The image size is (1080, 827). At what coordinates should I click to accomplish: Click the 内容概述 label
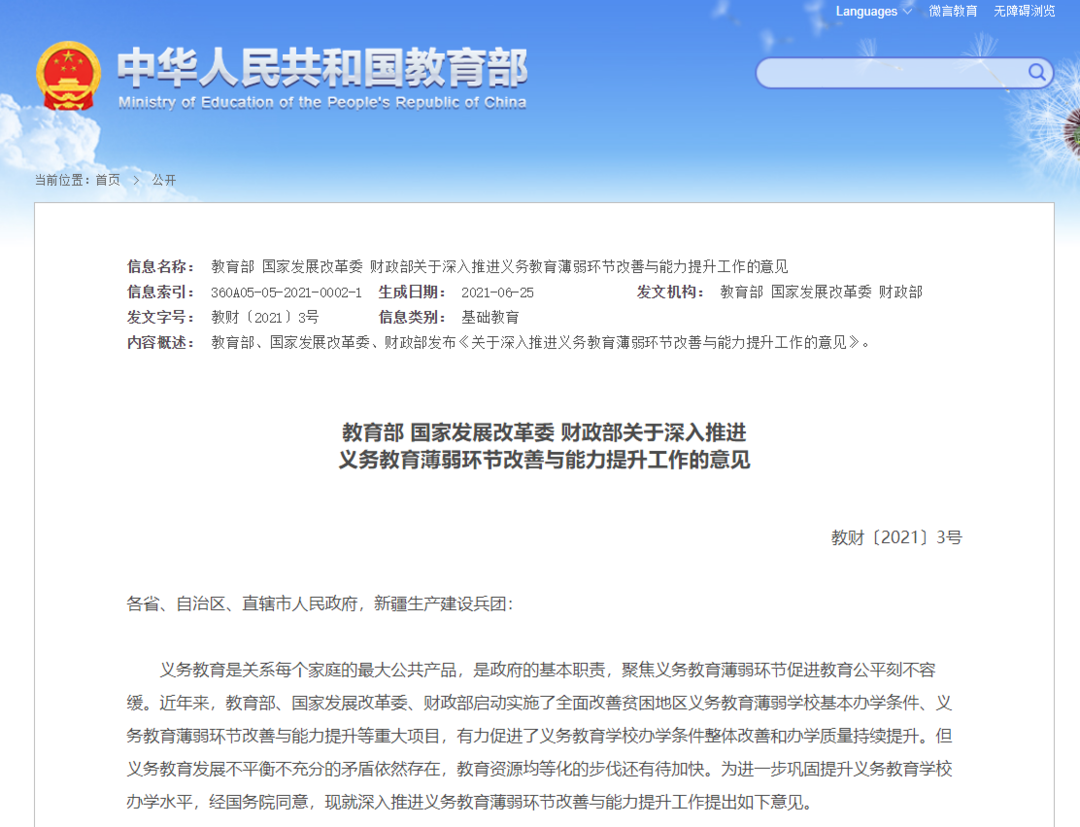(160, 342)
